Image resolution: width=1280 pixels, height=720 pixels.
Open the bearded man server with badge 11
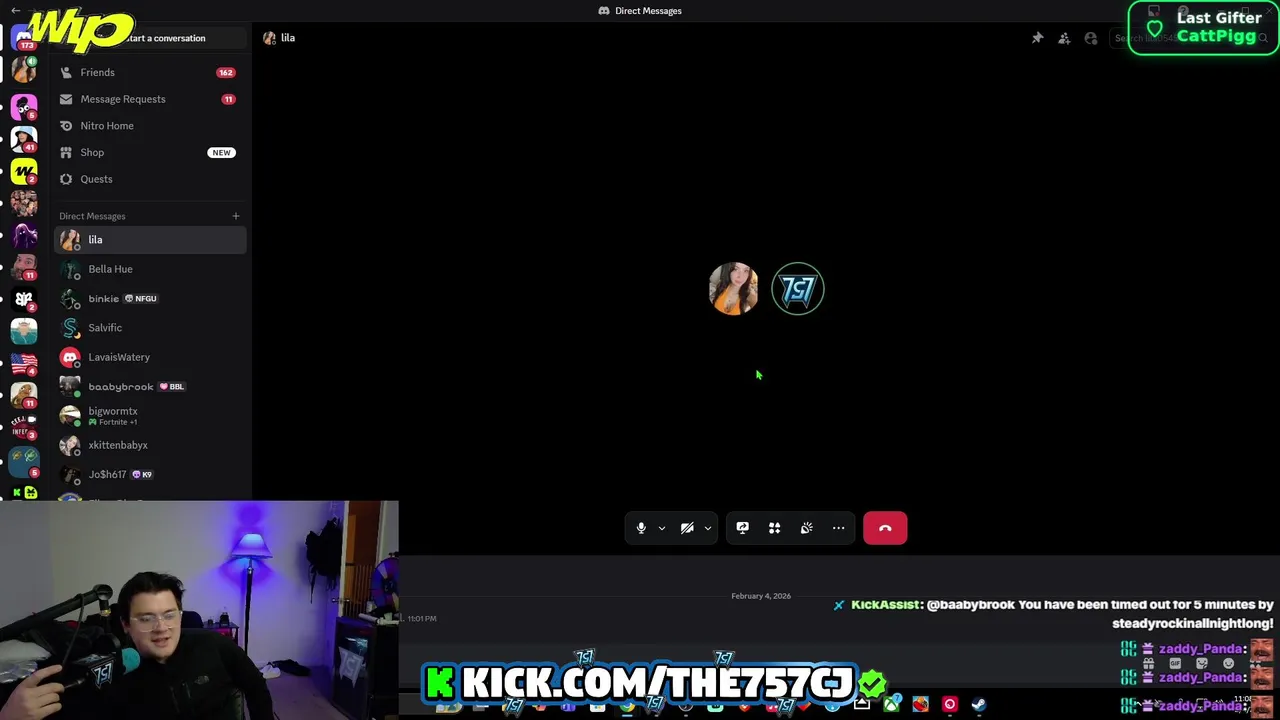click(x=24, y=266)
